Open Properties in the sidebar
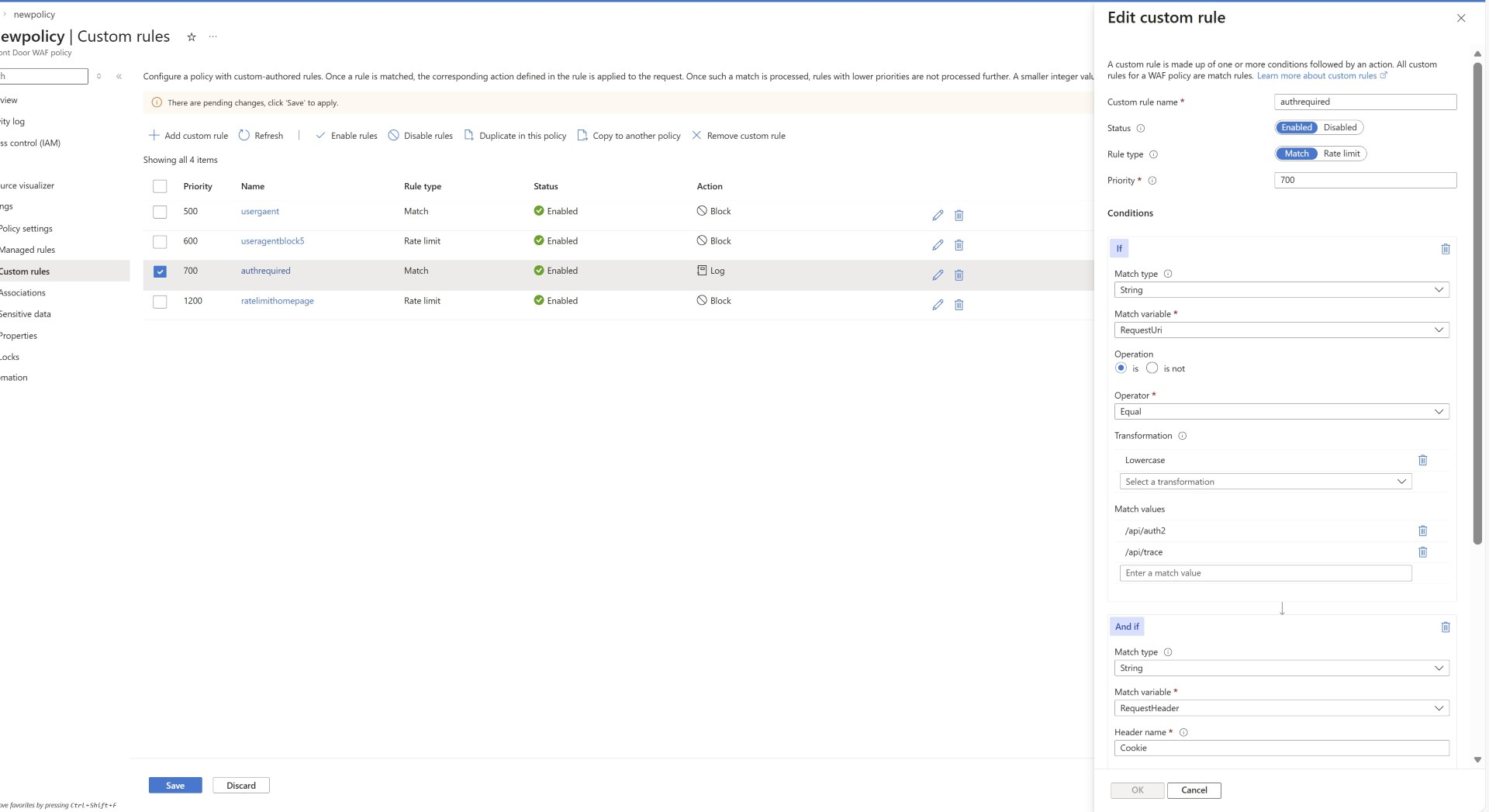 (19, 336)
